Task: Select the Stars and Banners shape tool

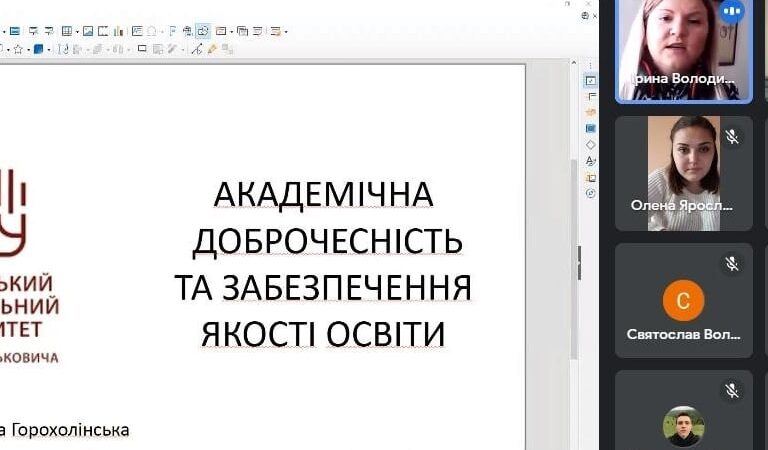Action: click(x=19, y=49)
